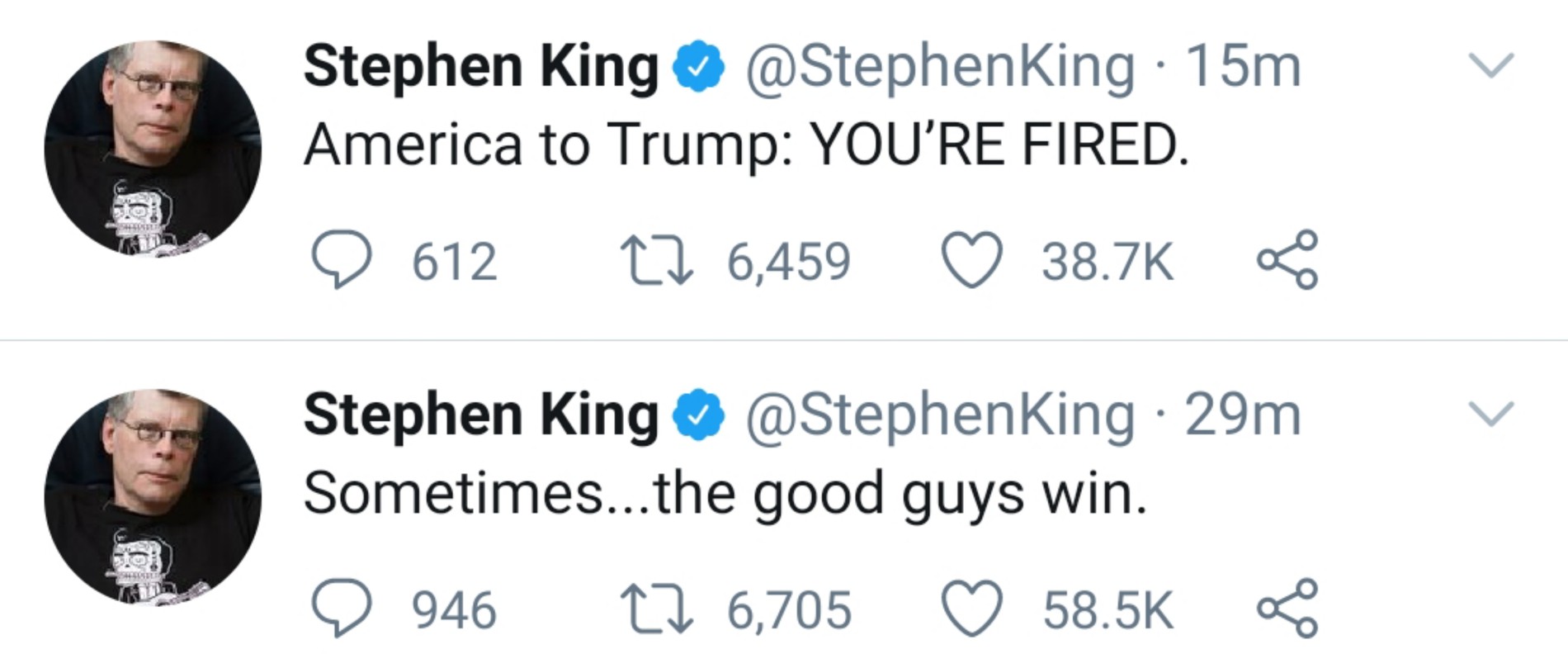Open the tweet text "America to Trump: YOU'RE FIRED."

pyautogui.click(x=746, y=144)
